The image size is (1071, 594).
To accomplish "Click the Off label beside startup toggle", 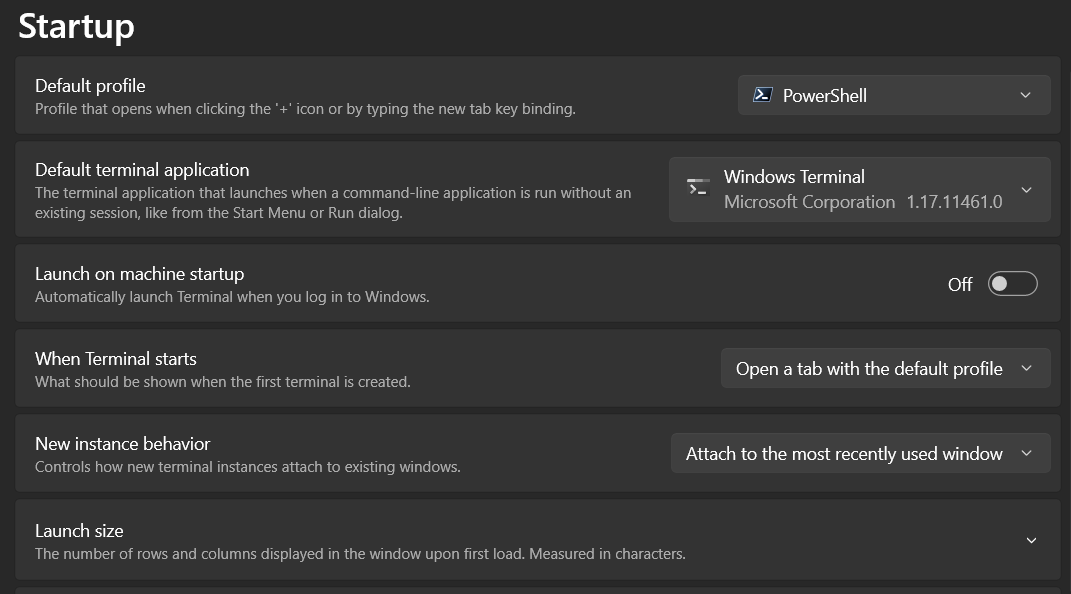I will point(959,285).
